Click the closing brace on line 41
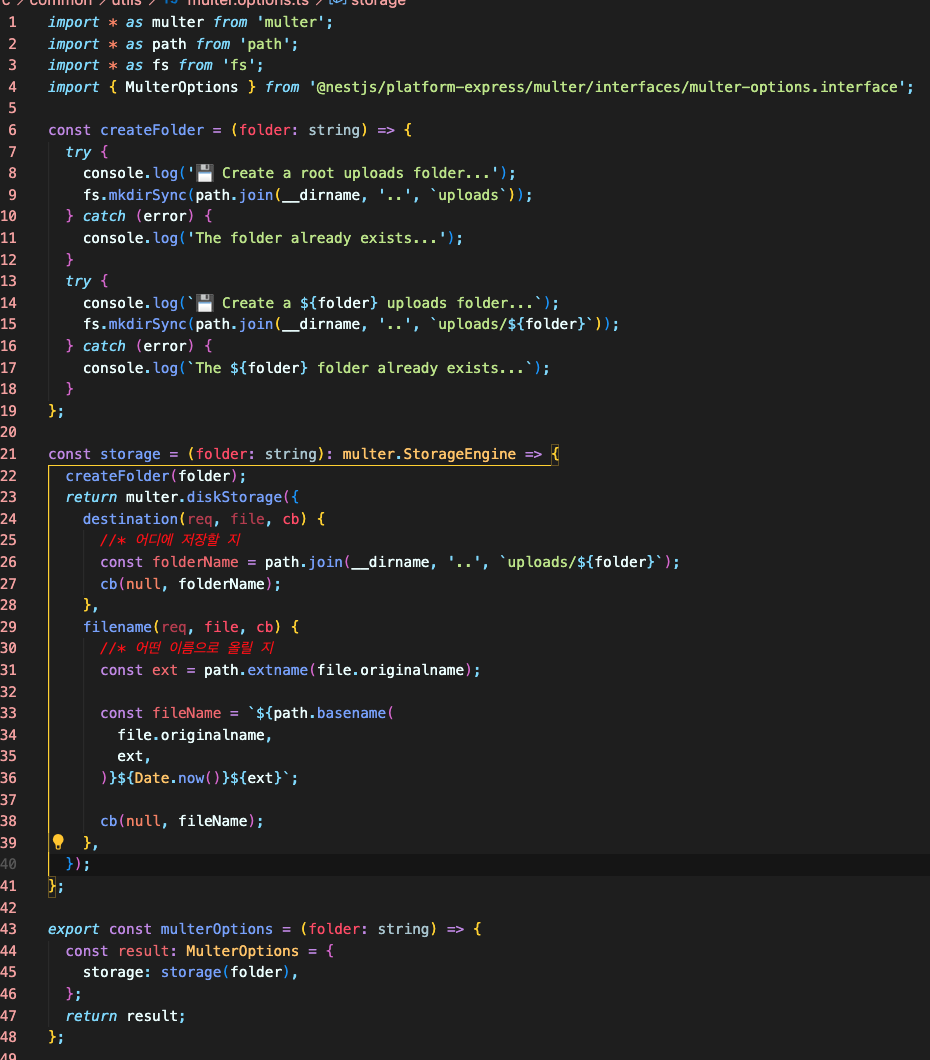930x1060 pixels. click(52, 886)
